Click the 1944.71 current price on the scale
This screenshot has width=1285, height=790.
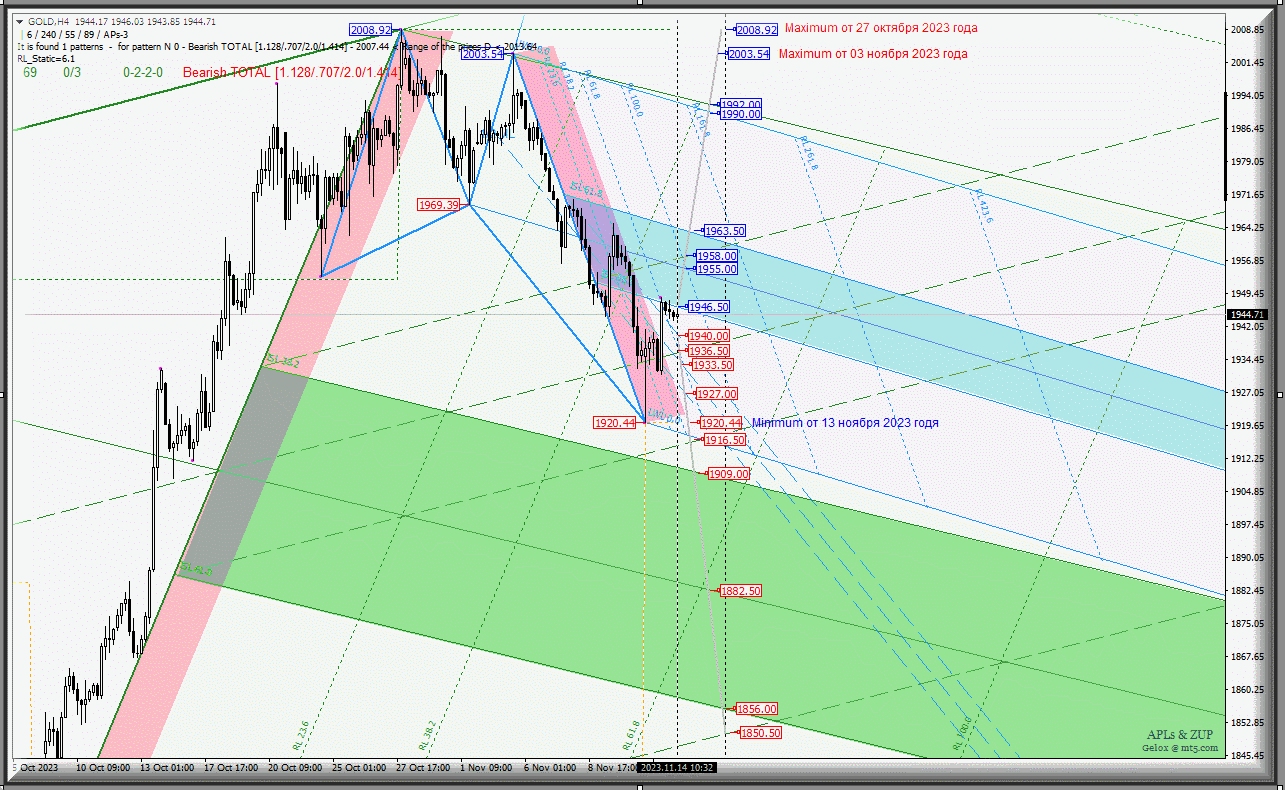click(x=1248, y=314)
